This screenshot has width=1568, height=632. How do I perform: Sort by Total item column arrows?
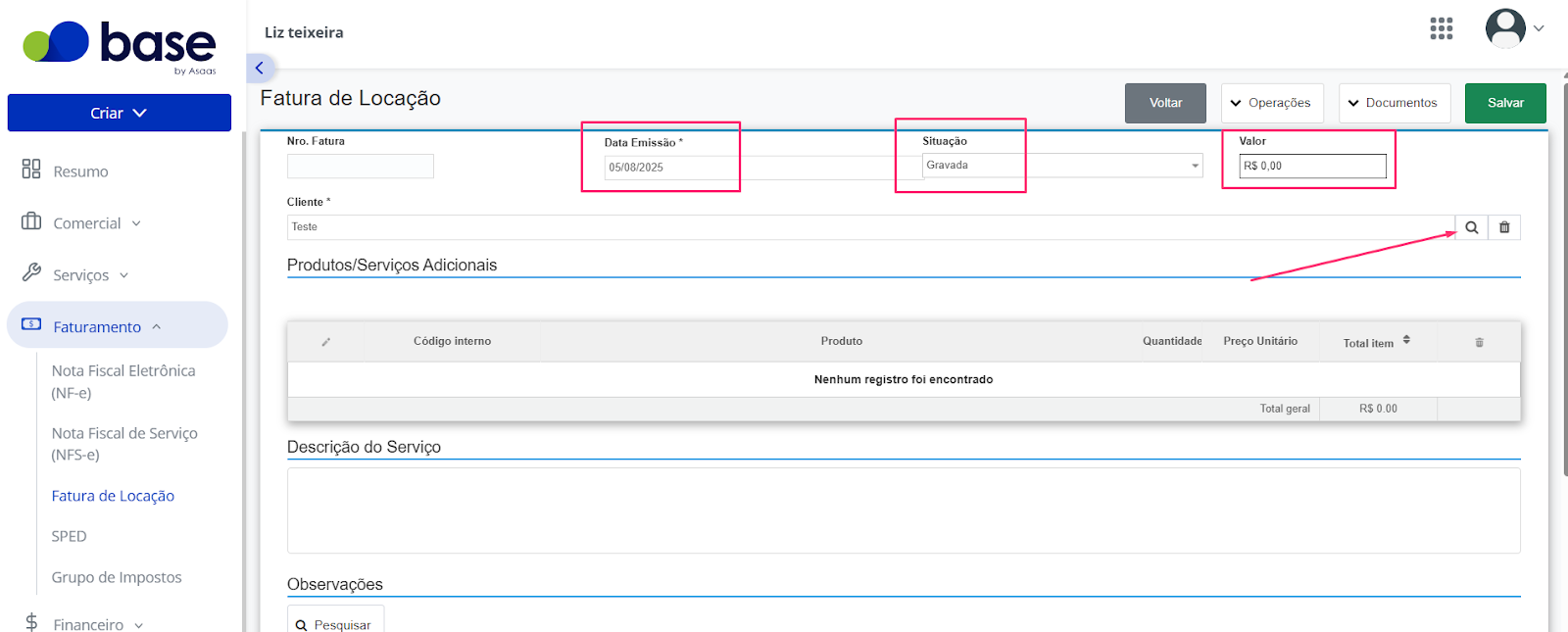coord(1406,340)
